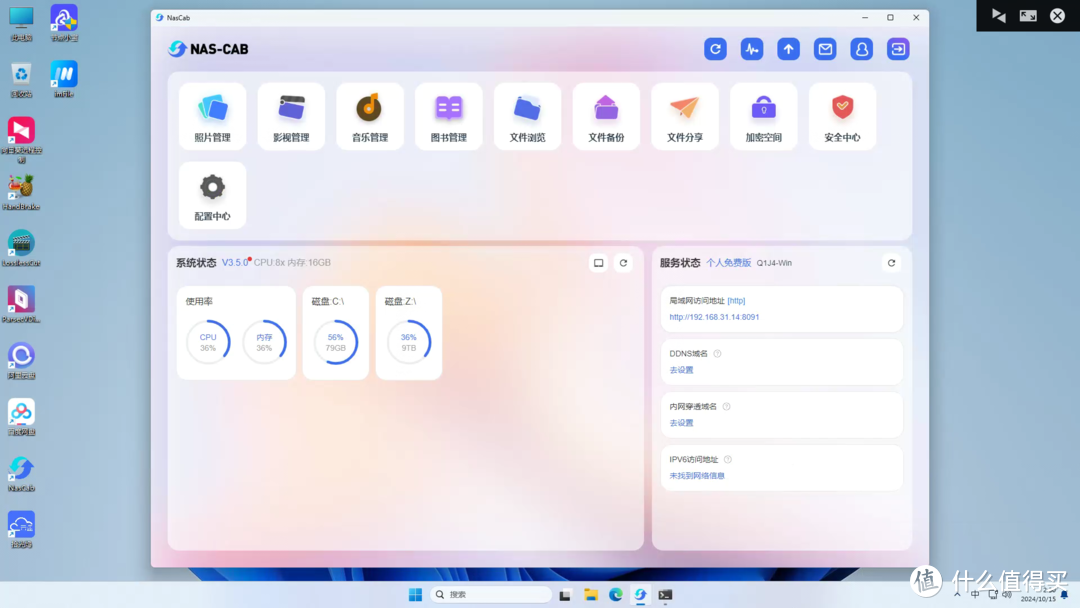This screenshot has height=608, width=1080.
Task: Open Microsoft Edge on taskbar
Action: 616,595
